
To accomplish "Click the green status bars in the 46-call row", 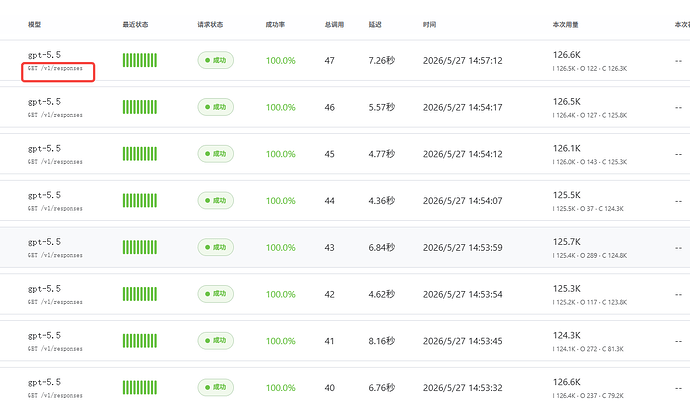I will (x=139, y=107).
